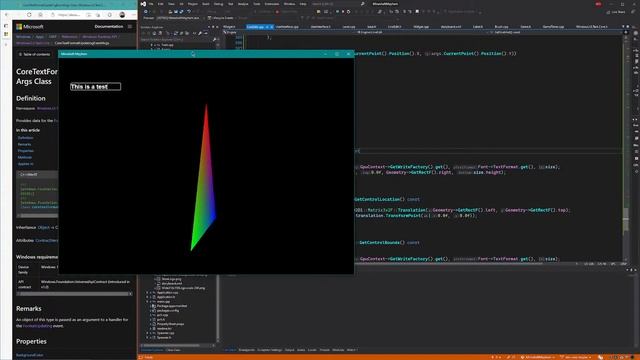Switch to the Class View tab
Image resolution: width=640 pixels, height=360 pixels.
click(x=173, y=350)
